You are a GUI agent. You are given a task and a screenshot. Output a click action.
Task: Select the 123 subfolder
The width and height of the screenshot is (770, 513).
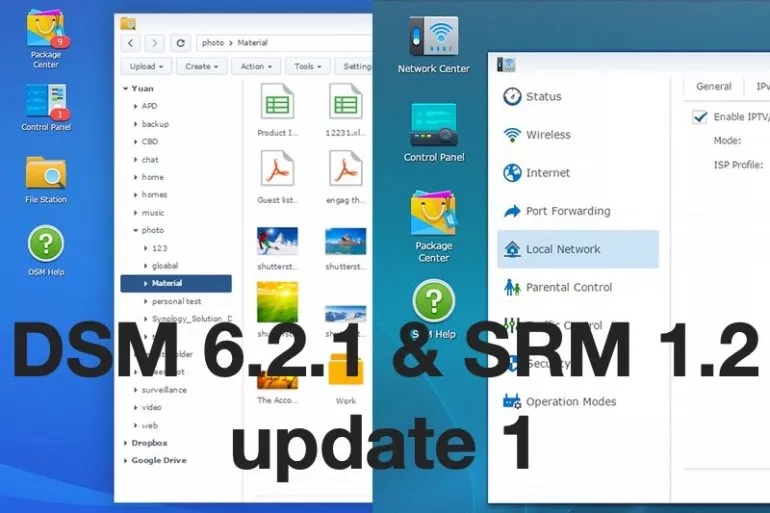point(160,248)
